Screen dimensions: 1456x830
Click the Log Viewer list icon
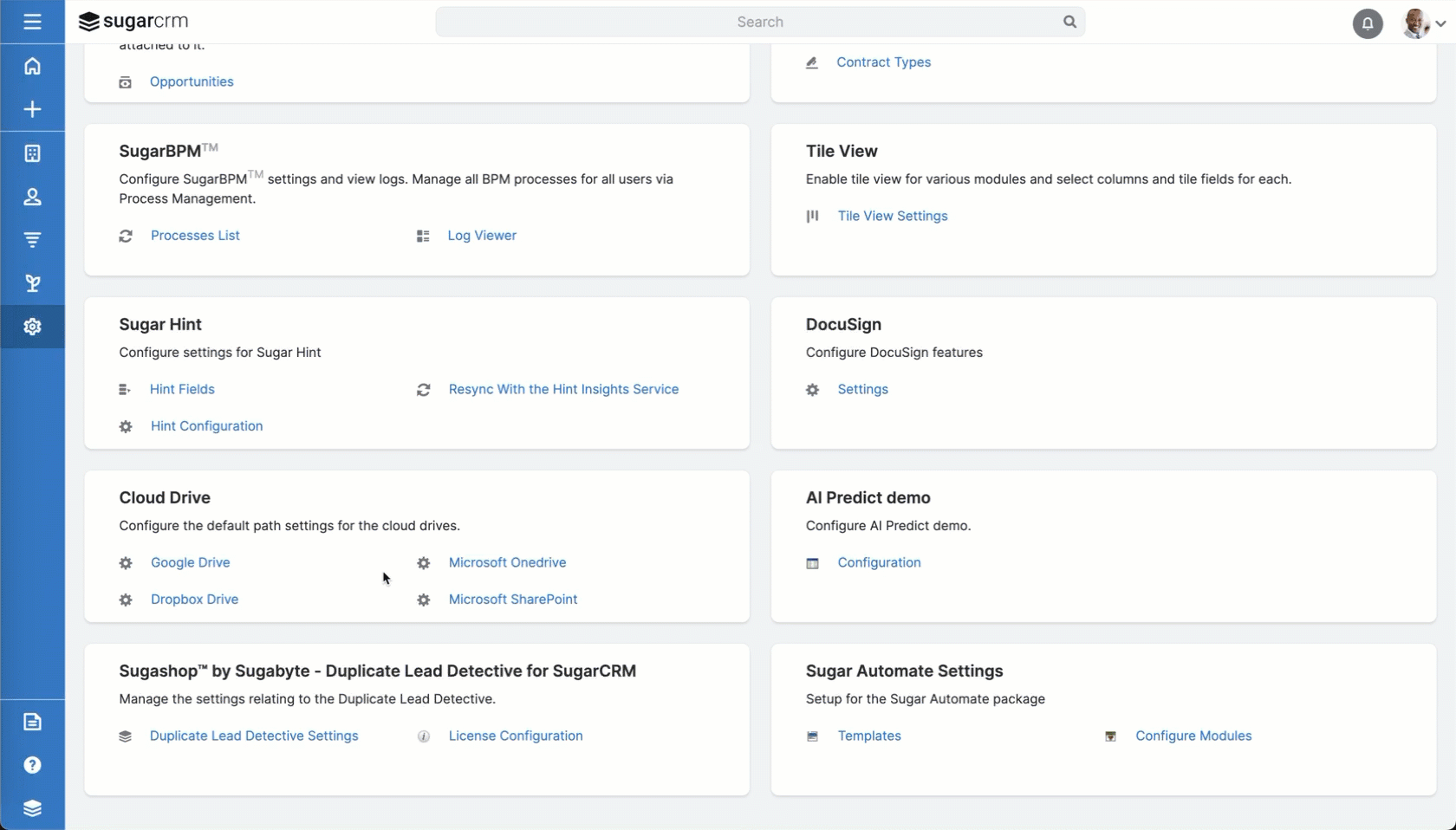423,236
